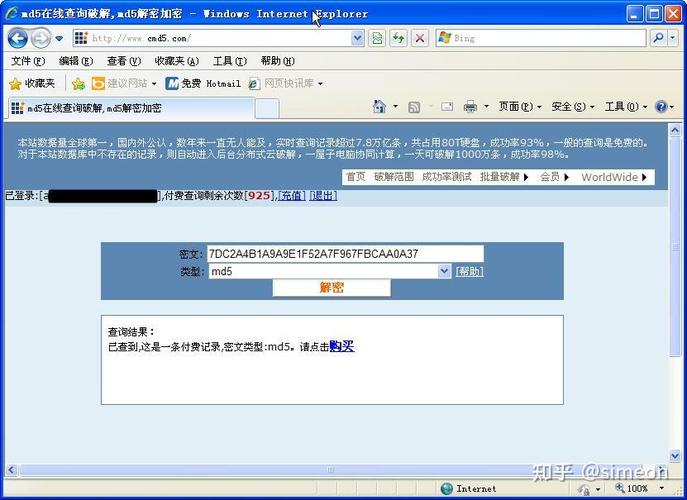Click the Add to Favorites Bar icon
Image resolution: width=687 pixels, height=500 pixels.
78,83
